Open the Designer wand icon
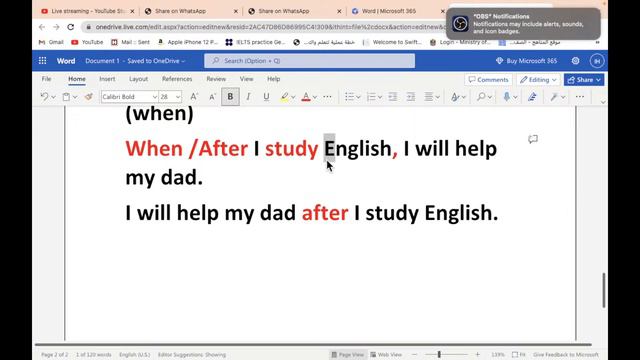Screen dimensions: 640x360 [x=554, y=97]
